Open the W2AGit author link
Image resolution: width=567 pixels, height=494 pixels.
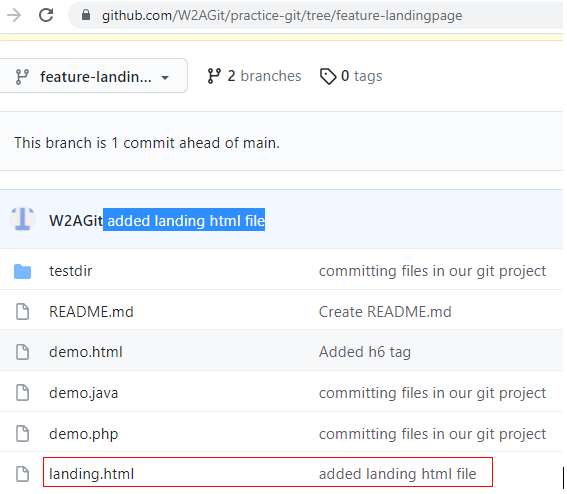[76, 221]
